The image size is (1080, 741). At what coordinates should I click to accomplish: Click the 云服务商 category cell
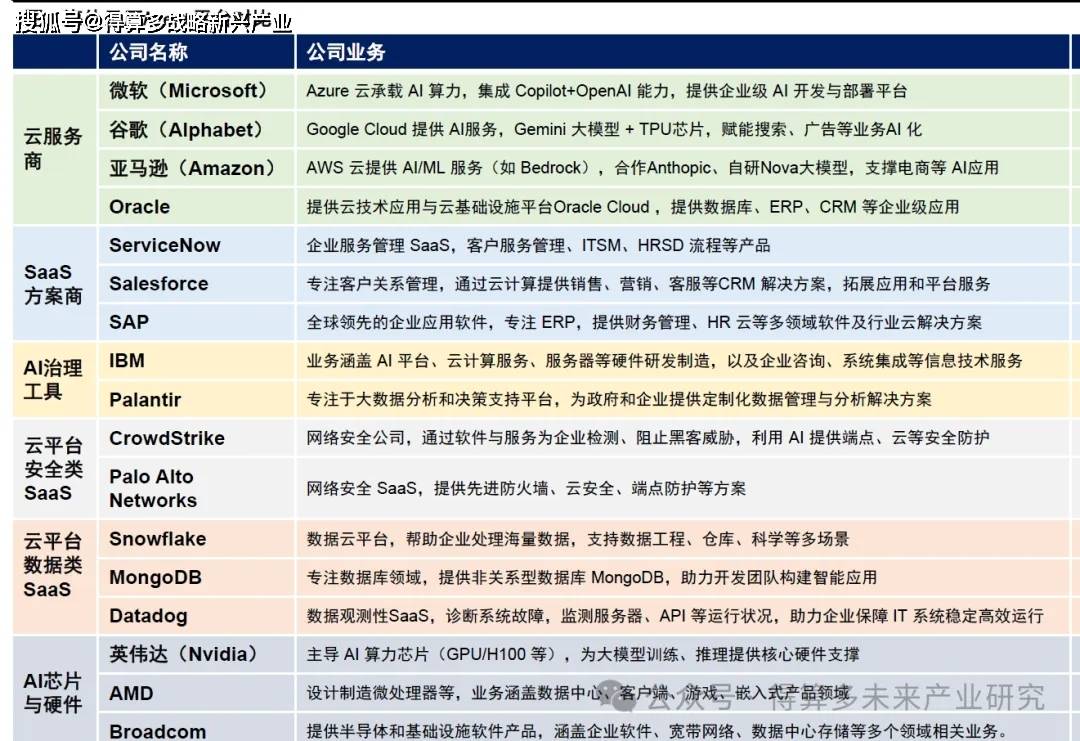pyautogui.click(x=53, y=148)
